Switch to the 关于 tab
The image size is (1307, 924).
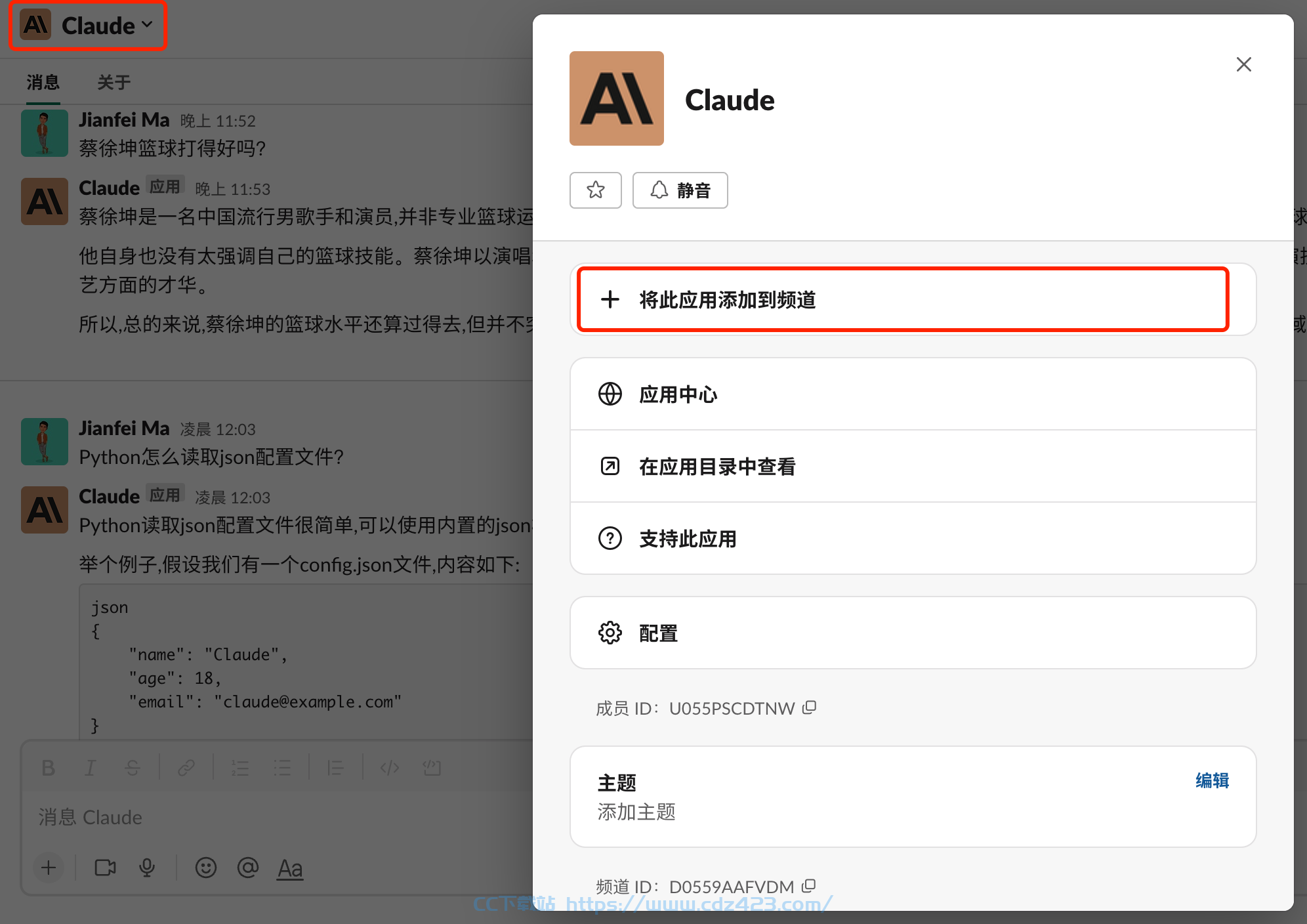tap(114, 82)
